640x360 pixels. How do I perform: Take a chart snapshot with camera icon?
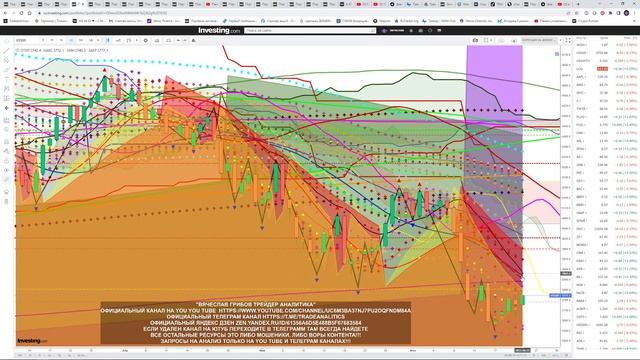[475, 40]
